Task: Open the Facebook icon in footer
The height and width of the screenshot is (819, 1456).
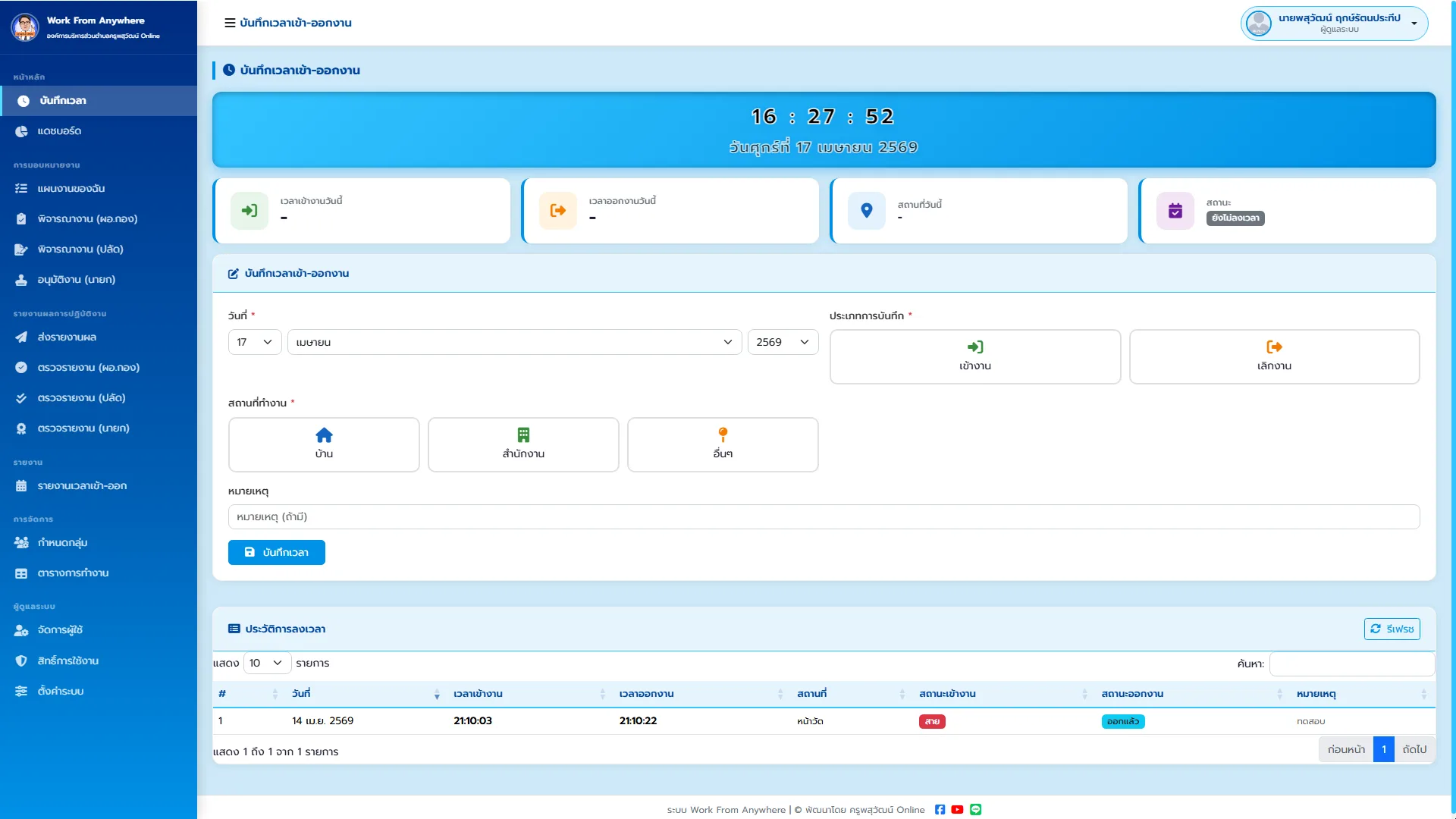Action: coord(940,810)
